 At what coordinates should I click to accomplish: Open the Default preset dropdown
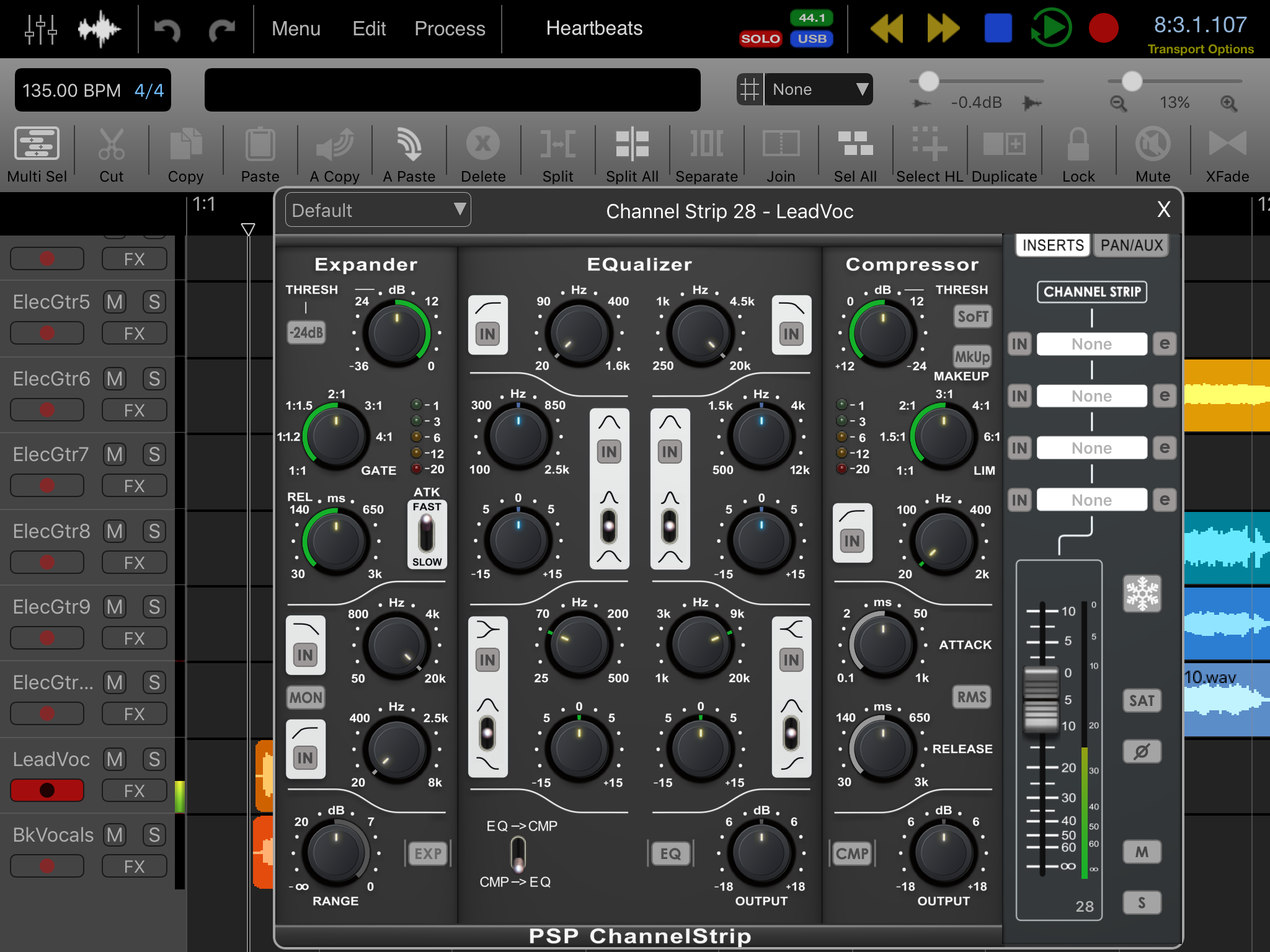pyautogui.click(x=378, y=210)
